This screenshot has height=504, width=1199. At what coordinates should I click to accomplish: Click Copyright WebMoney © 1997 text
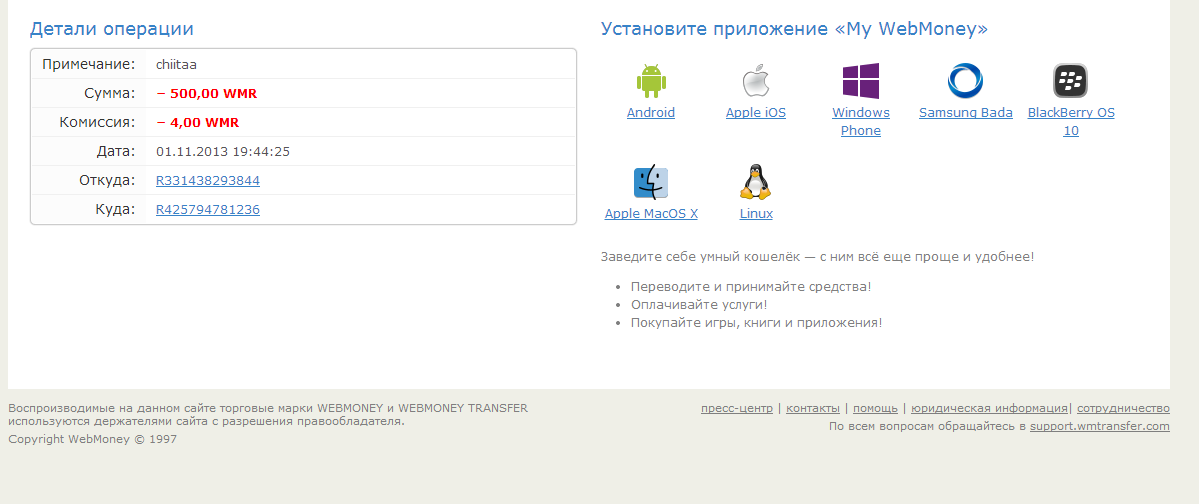click(93, 439)
